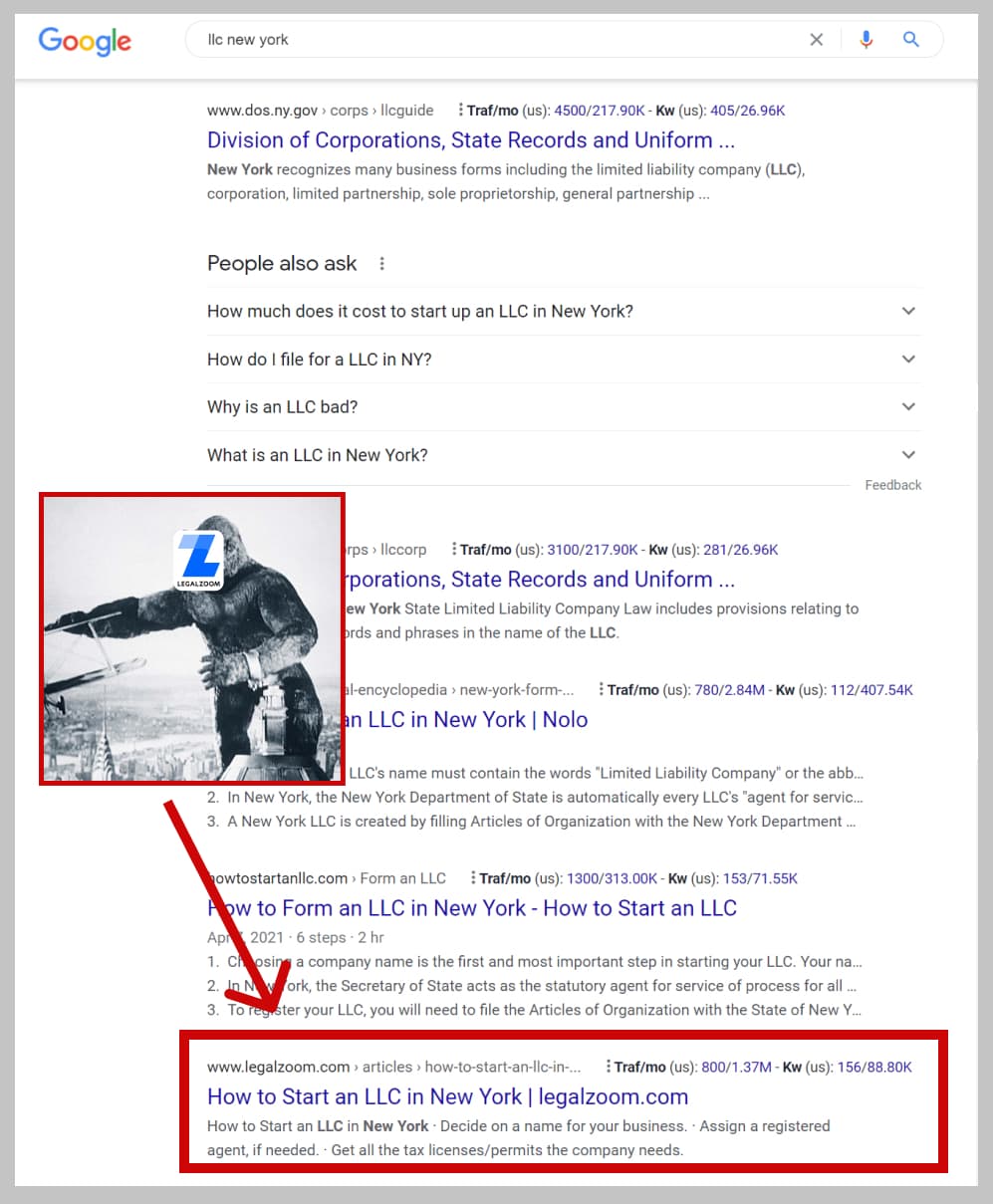993x1204 pixels.
Task: Click the 4500/217.90K traffic value on the first result
Action: pyautogui.click(x=600, y=111)
